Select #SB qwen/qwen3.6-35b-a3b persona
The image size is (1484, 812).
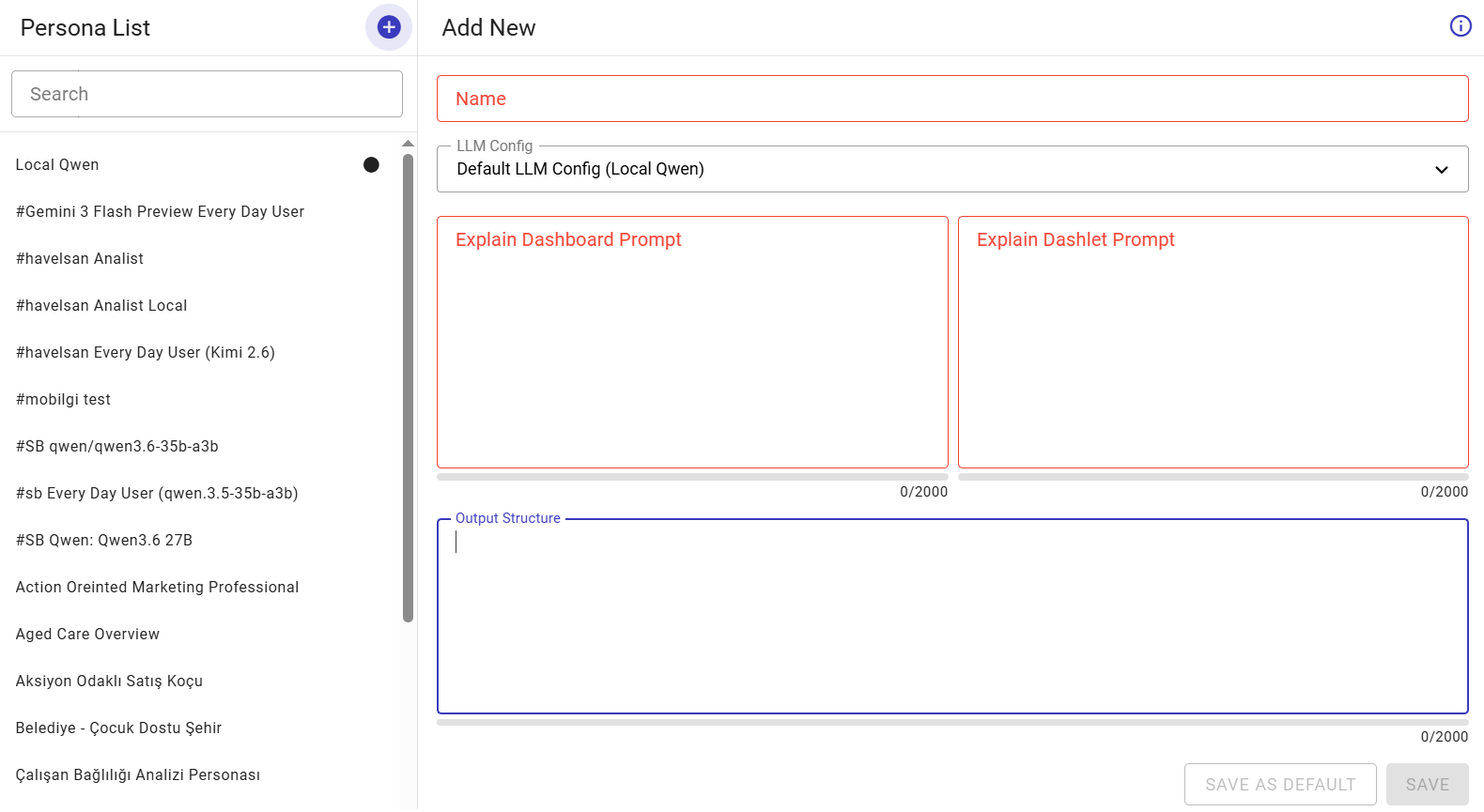coord(199,447)
